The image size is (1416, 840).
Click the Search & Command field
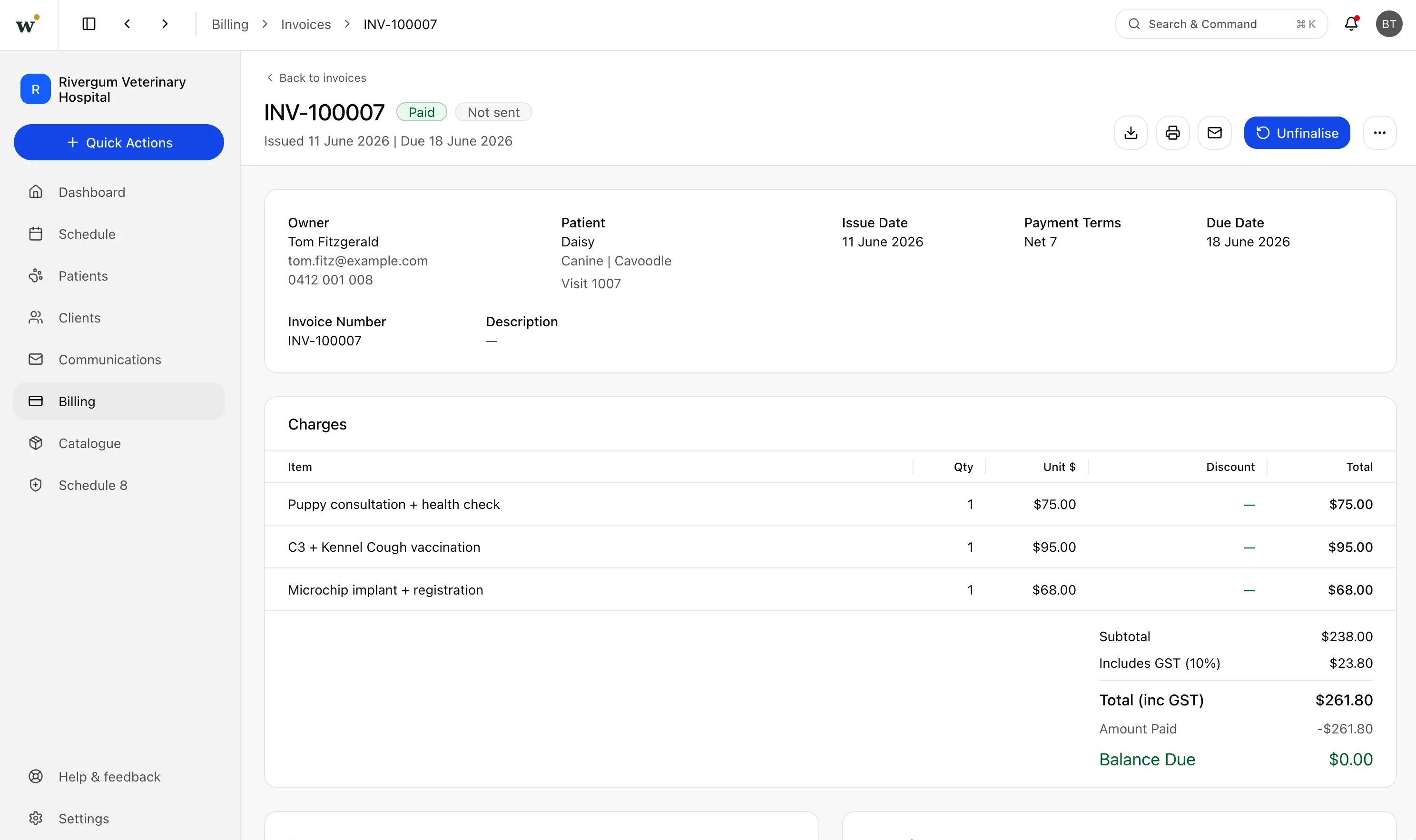tap(1221, 24)
